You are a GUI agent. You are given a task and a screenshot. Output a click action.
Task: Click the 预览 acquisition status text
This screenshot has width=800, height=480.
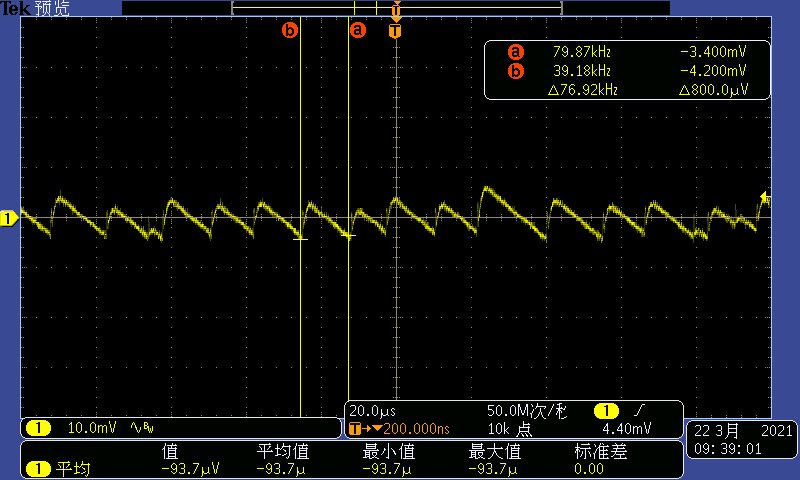[53, 8]
